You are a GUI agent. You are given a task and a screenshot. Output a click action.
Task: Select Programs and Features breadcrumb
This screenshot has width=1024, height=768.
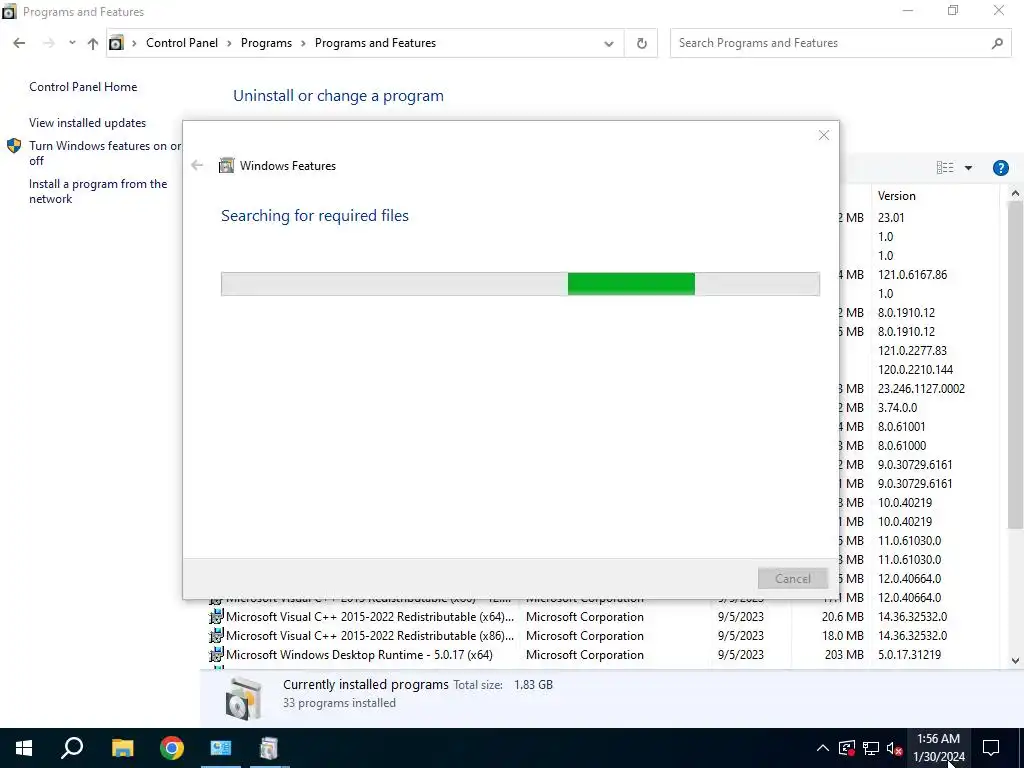375,43
